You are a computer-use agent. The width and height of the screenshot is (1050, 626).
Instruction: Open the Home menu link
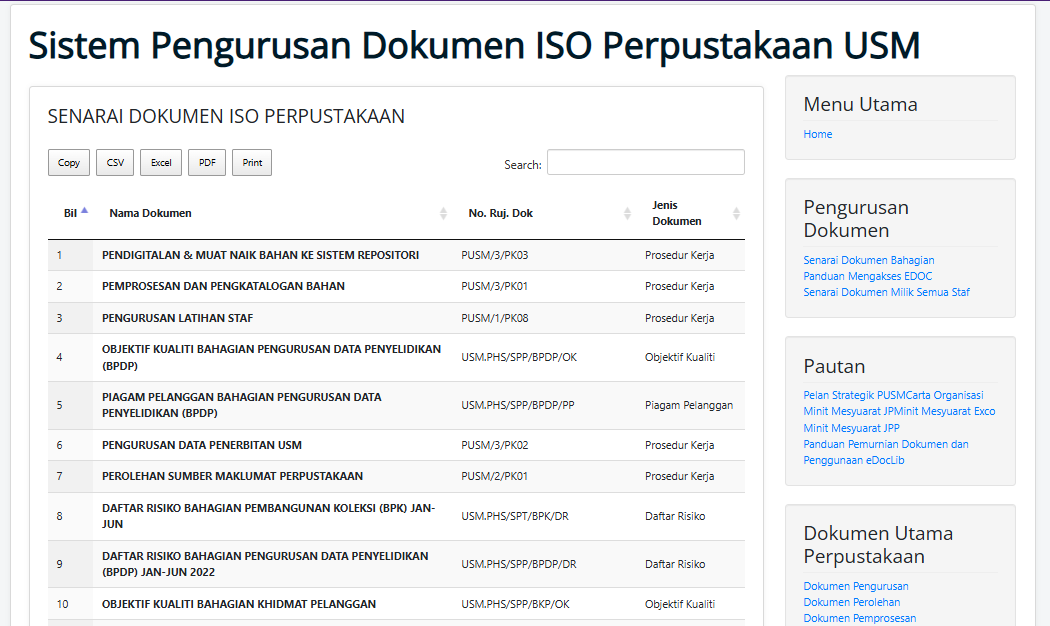(817, 134)
